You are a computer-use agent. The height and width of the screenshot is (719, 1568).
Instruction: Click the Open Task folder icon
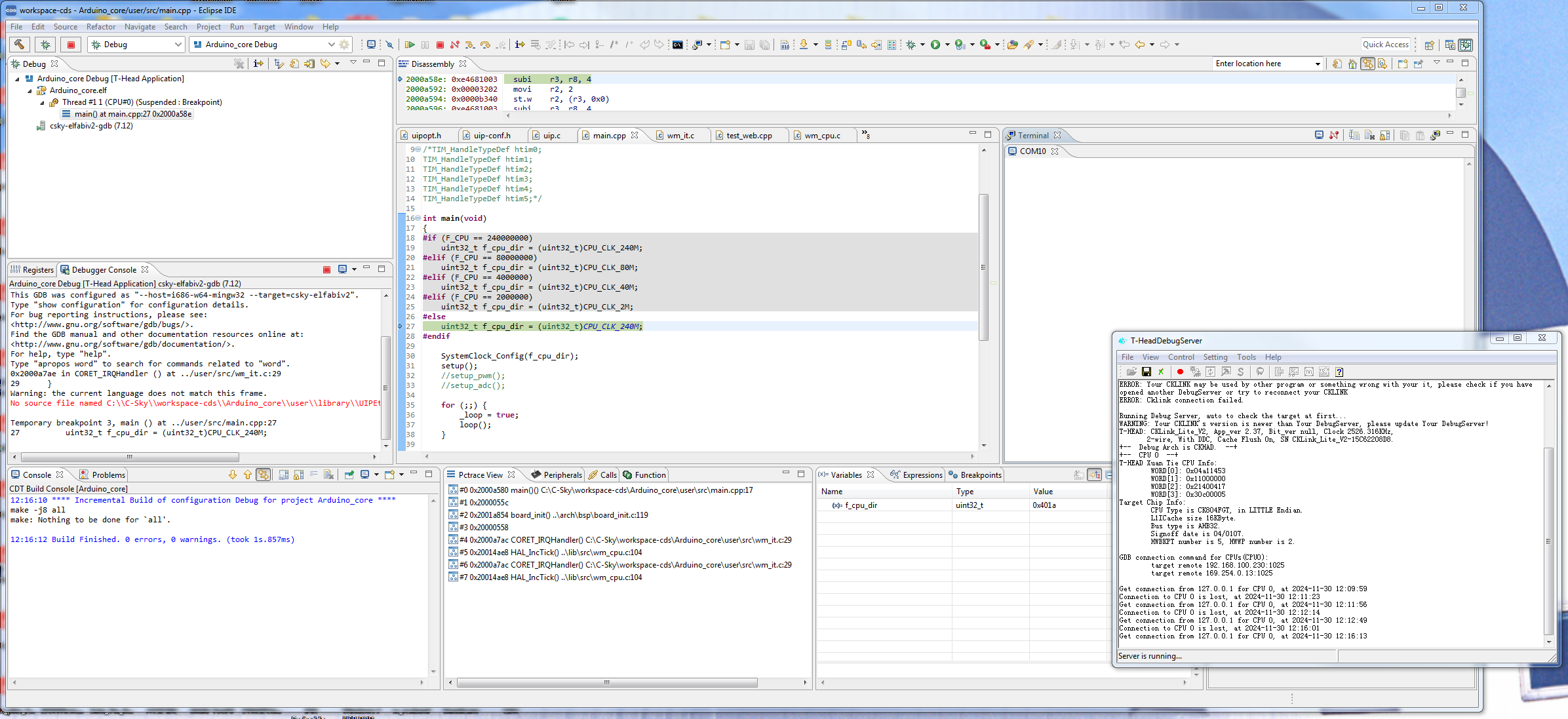(x=1013, y=45)
